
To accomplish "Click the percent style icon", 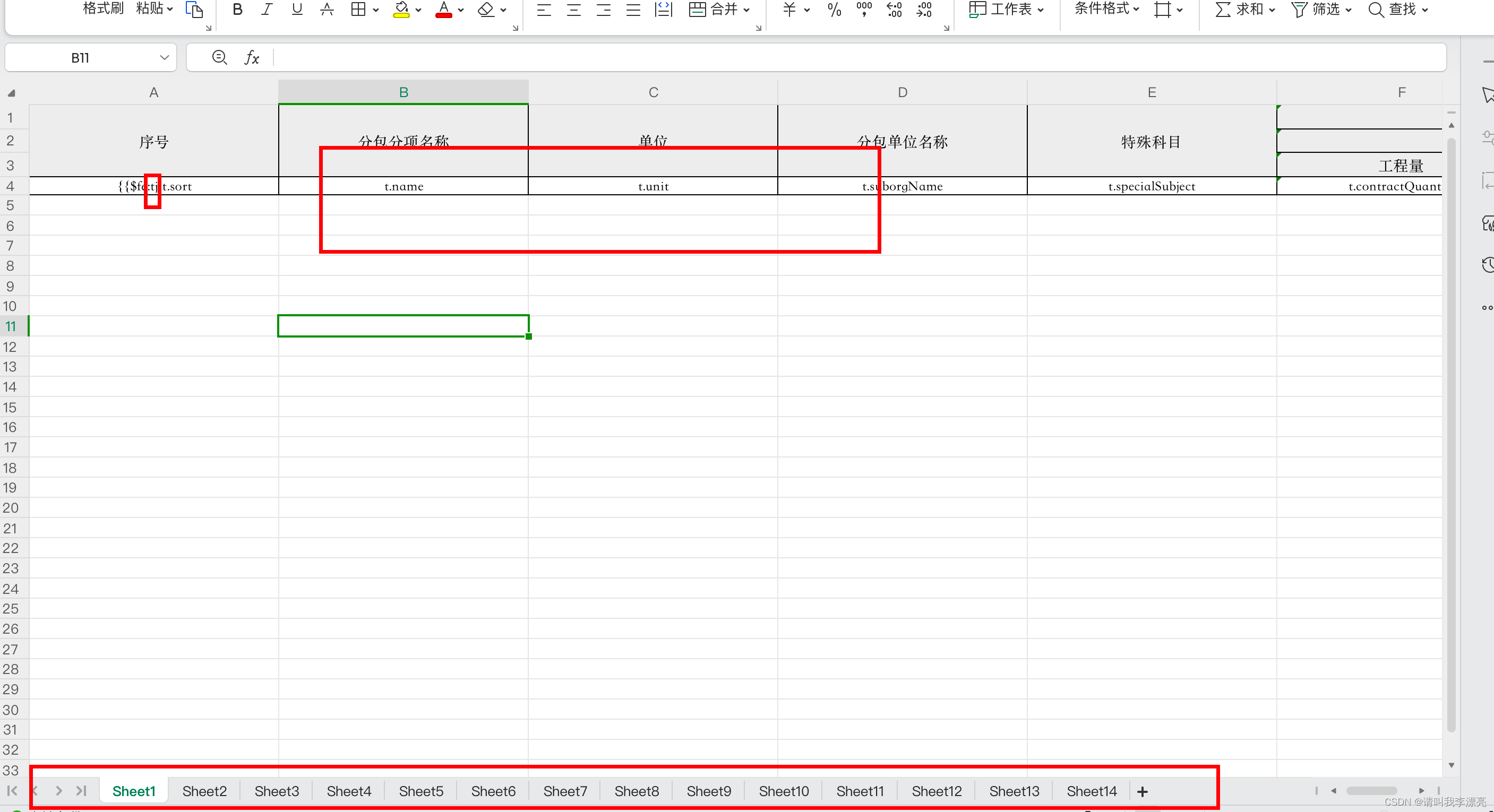I will pyautogui.click(x=834, y=9).
